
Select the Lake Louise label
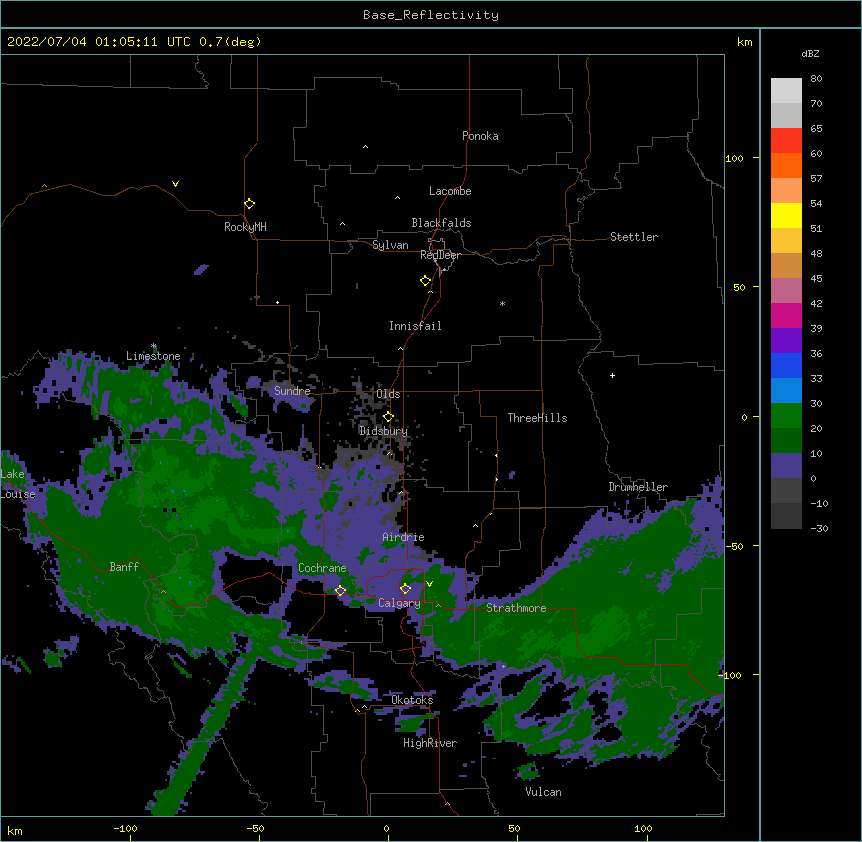pos(18,484)
